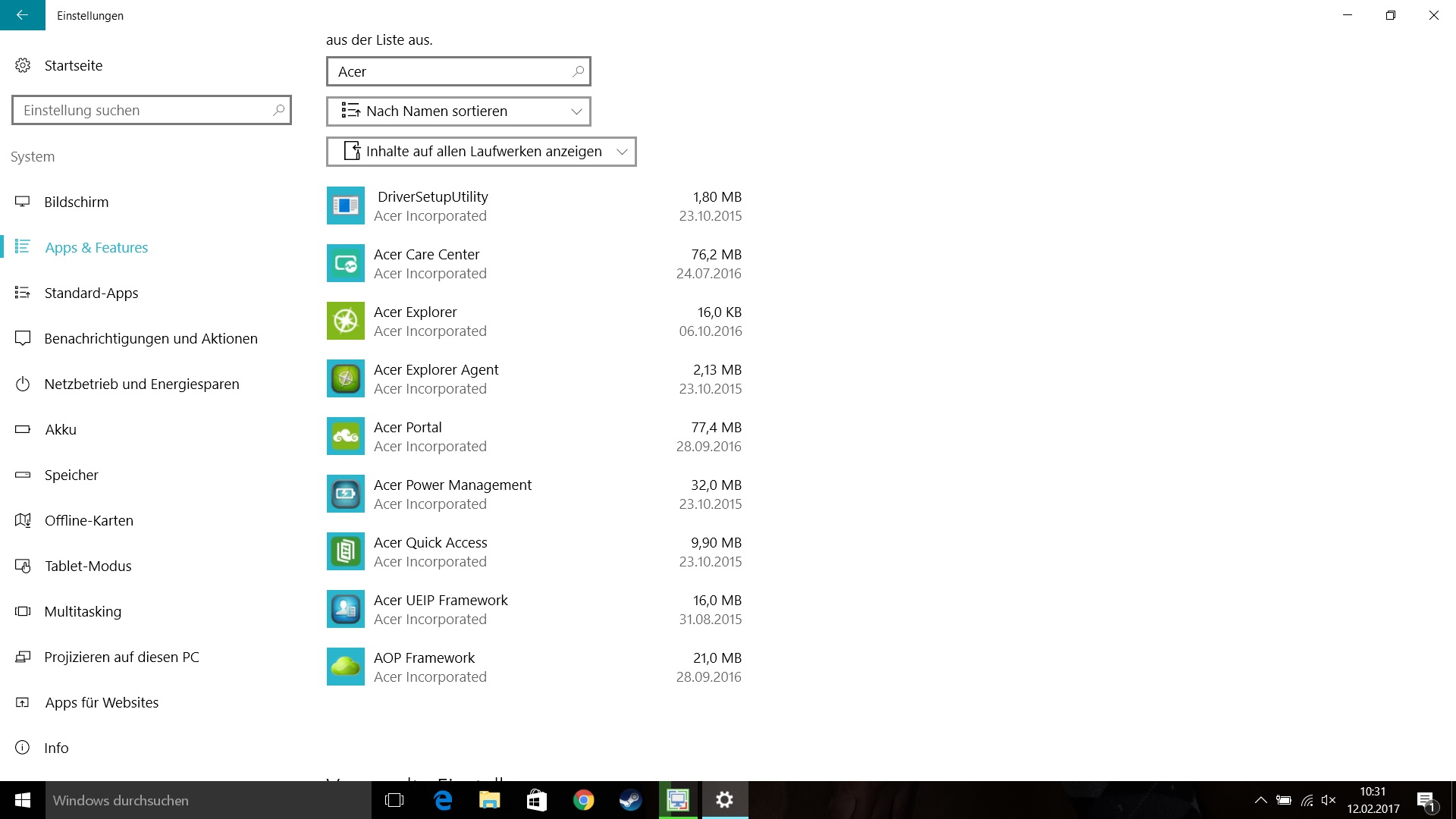Show hidden system tray icons

click(x=1260, y=800)
